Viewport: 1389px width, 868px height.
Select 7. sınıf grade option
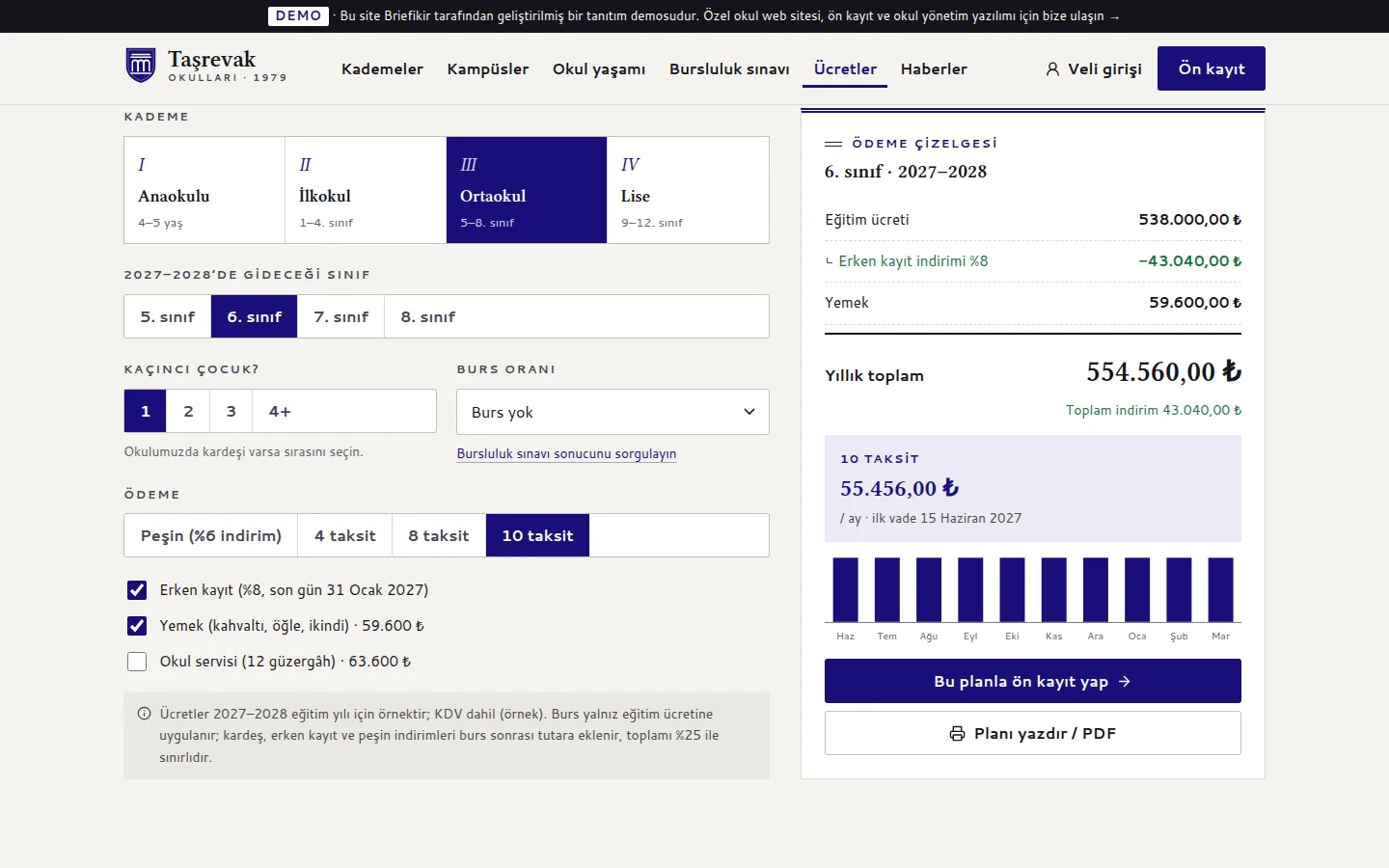tap(341, 316)
